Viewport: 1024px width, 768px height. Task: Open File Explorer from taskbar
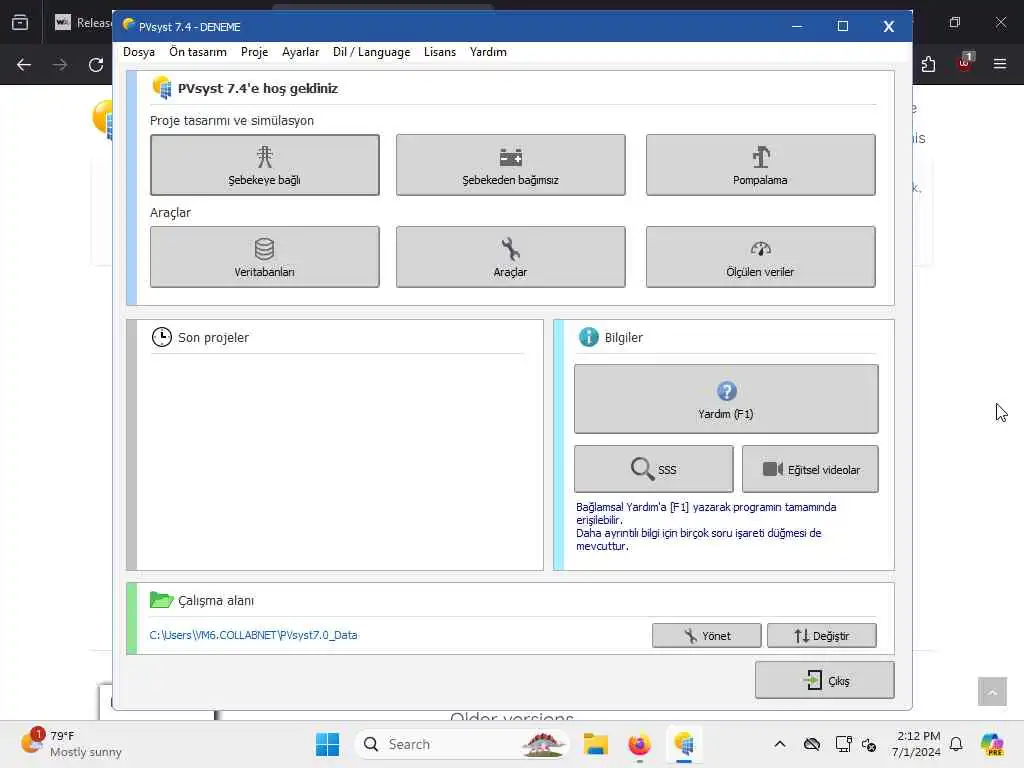coord(596,744)
